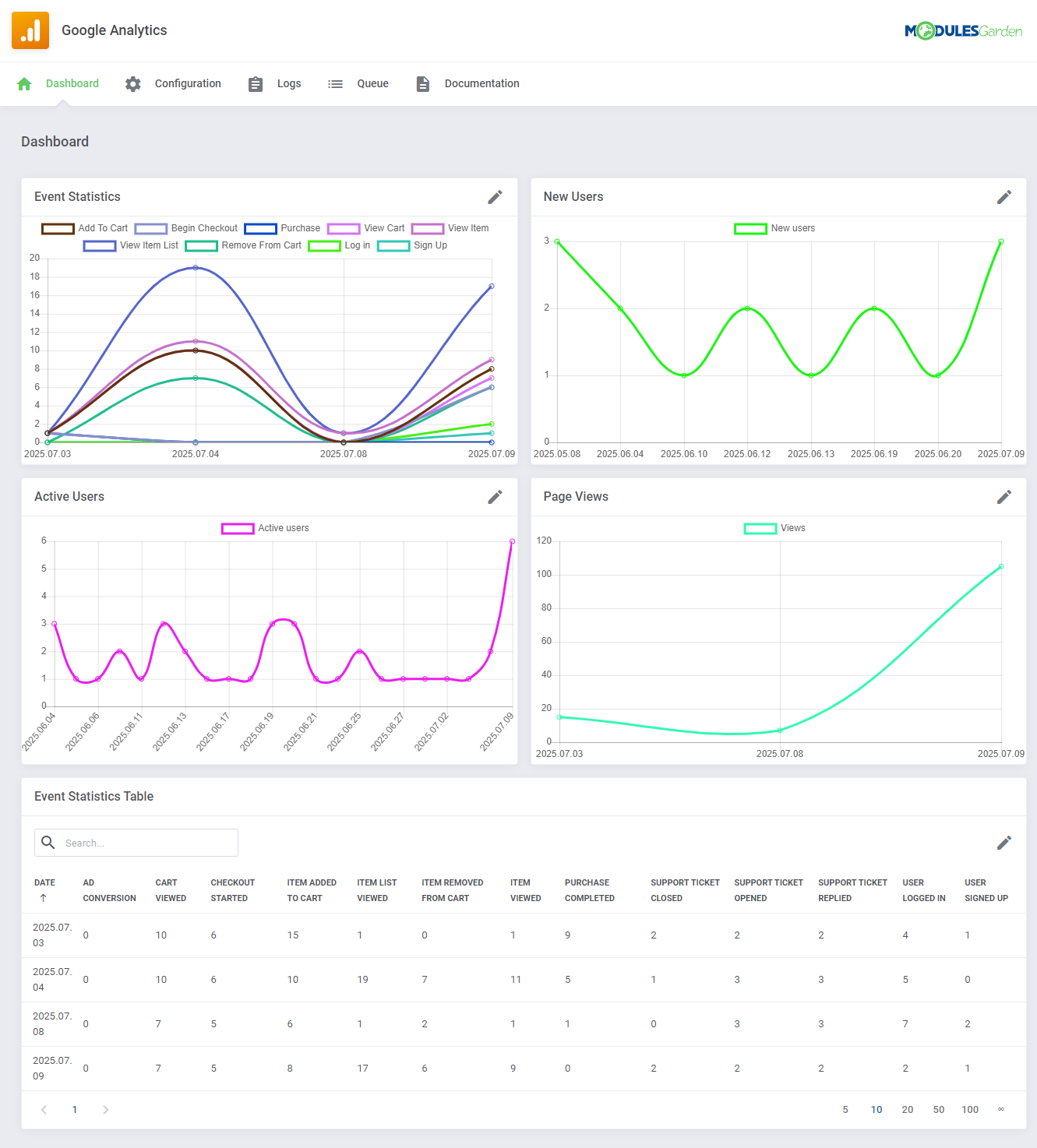Toggle the Views legend series
The image size is (1037, 1148).
point(774,528)
